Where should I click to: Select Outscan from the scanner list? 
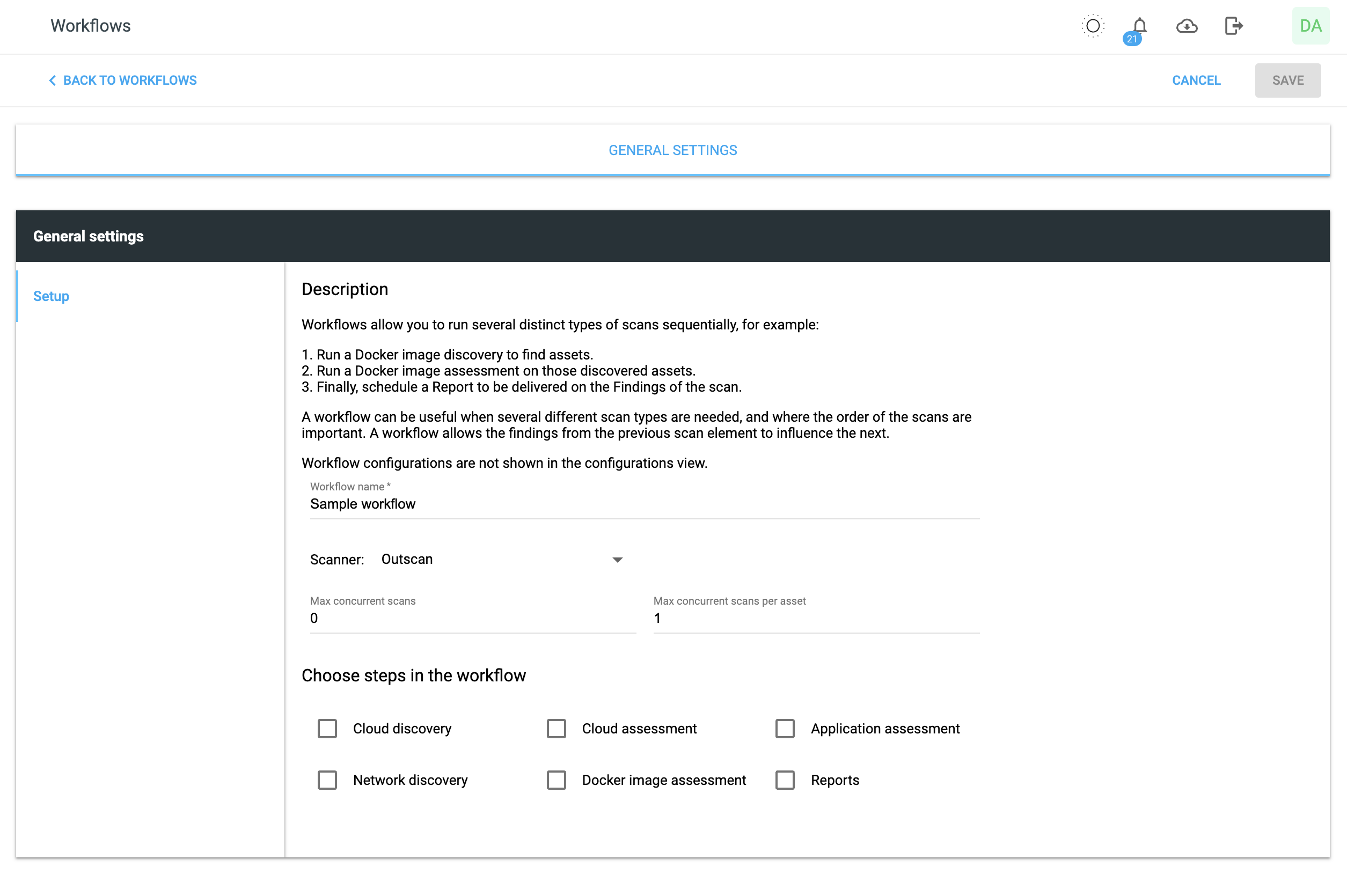click(x=407, y=560)
